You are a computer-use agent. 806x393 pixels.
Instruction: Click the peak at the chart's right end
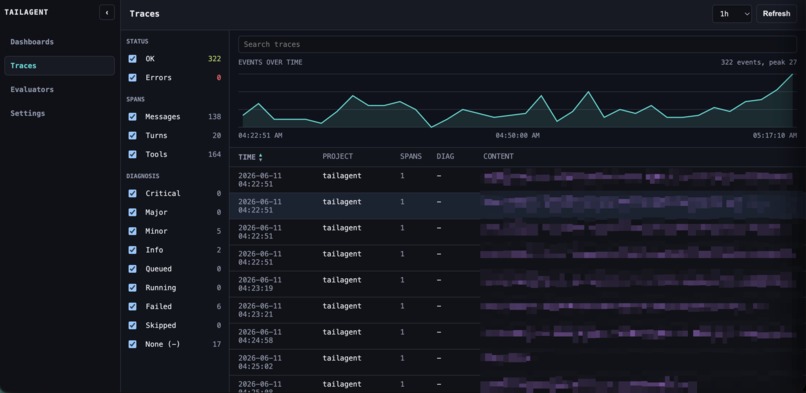[792, 74]
